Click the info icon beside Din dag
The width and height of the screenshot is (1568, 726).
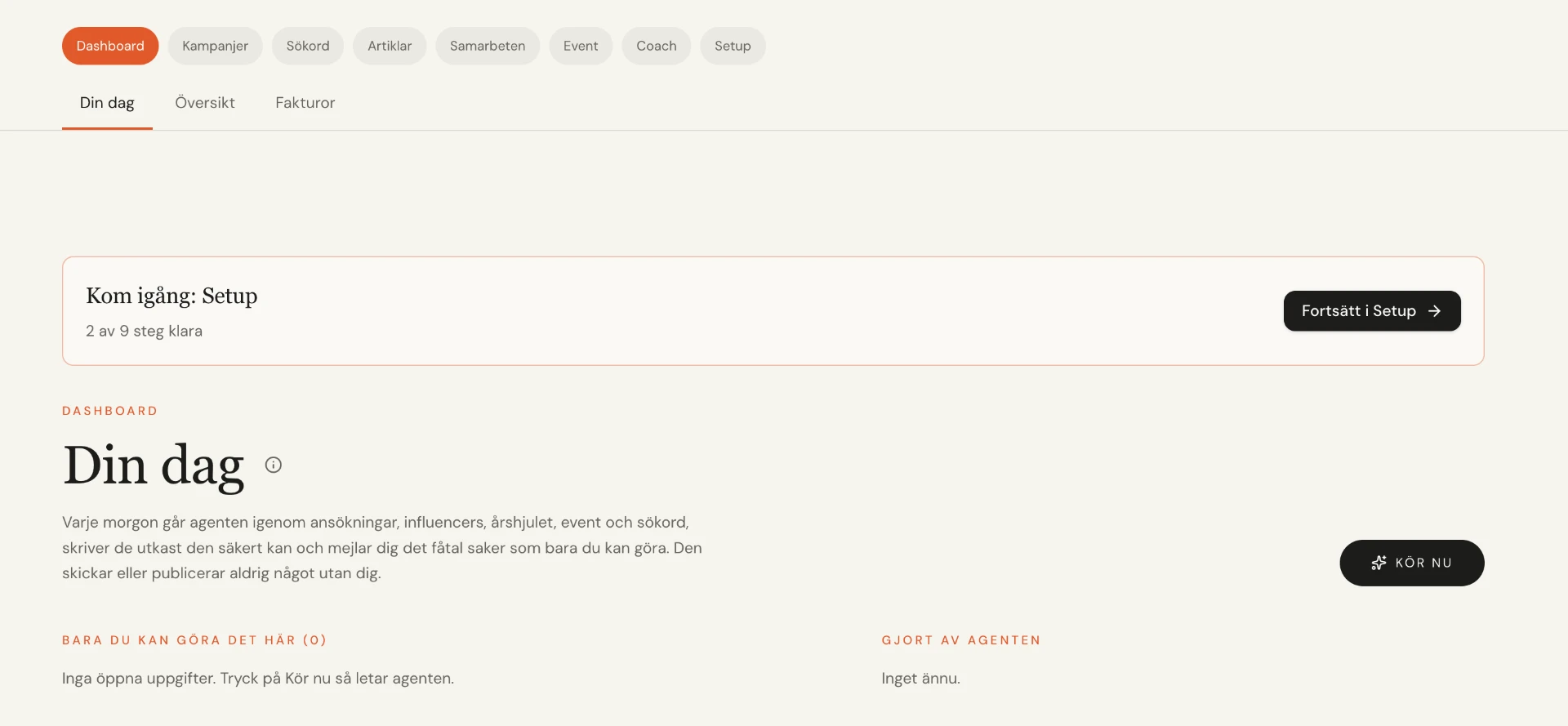pyautogui.click(x=274, y=465)
